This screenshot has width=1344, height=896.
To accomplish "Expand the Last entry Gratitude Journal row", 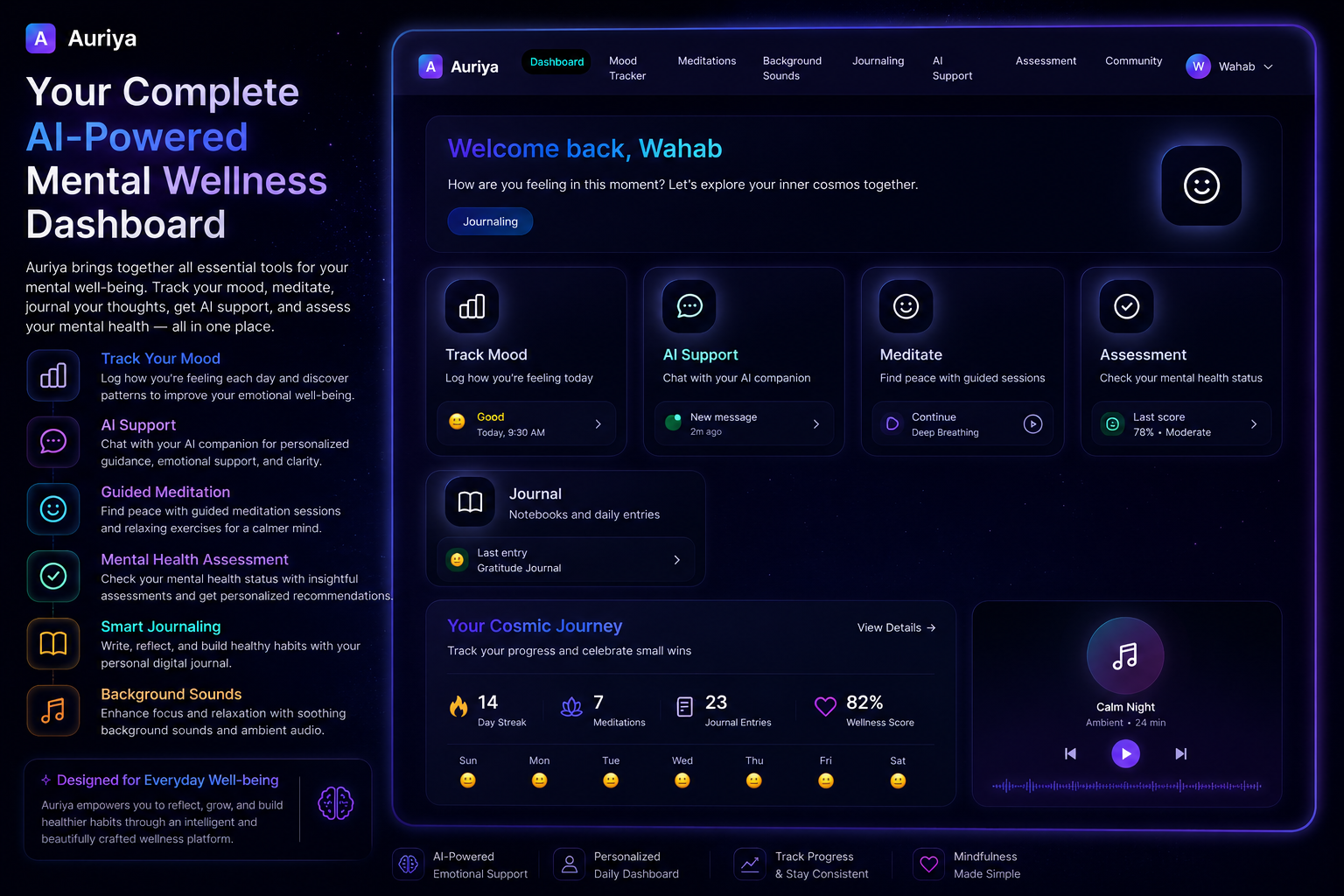I will pyautogui.click(x=566, y=560).
